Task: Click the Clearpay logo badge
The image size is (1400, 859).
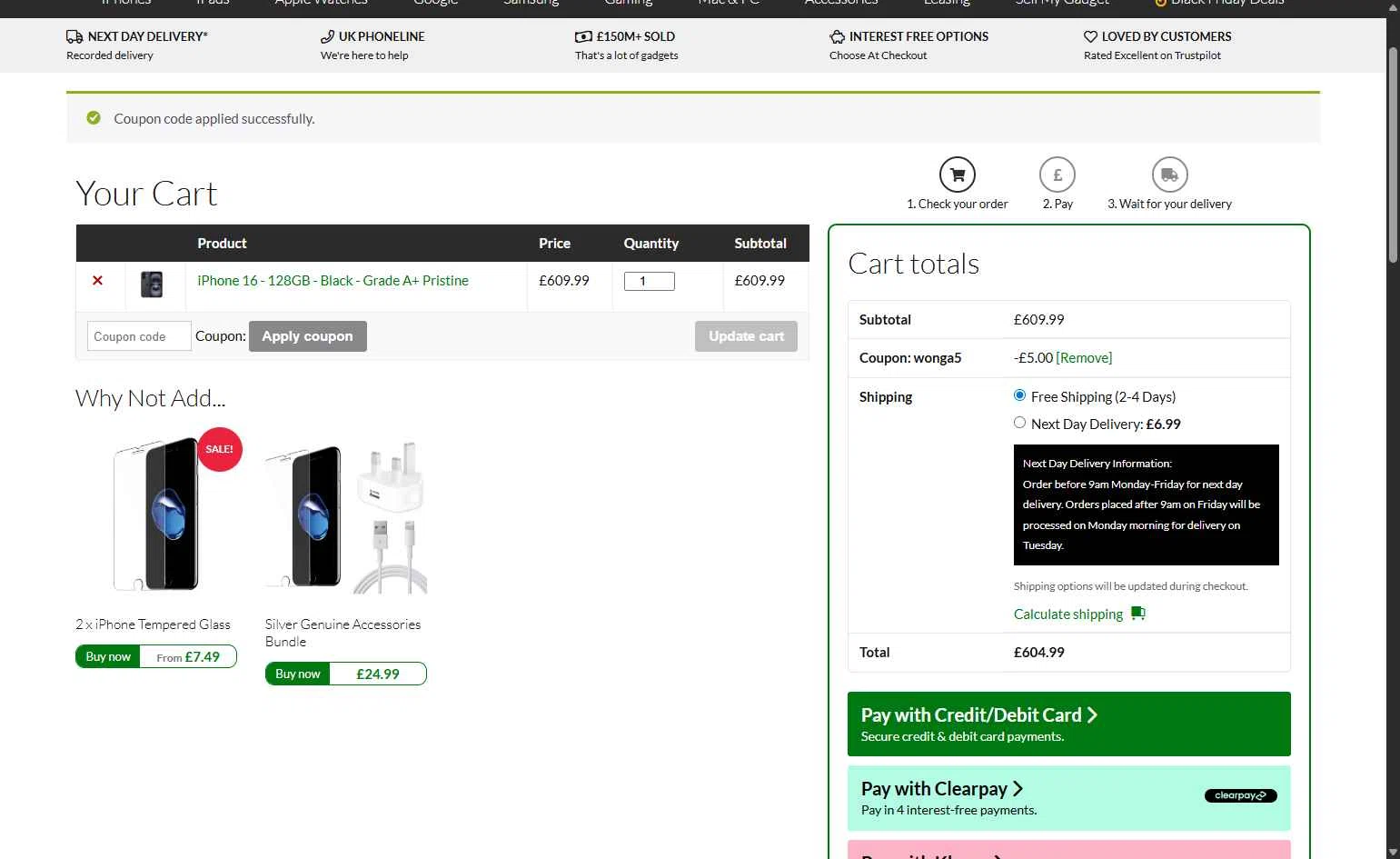Action: (x=1240, y=795)
